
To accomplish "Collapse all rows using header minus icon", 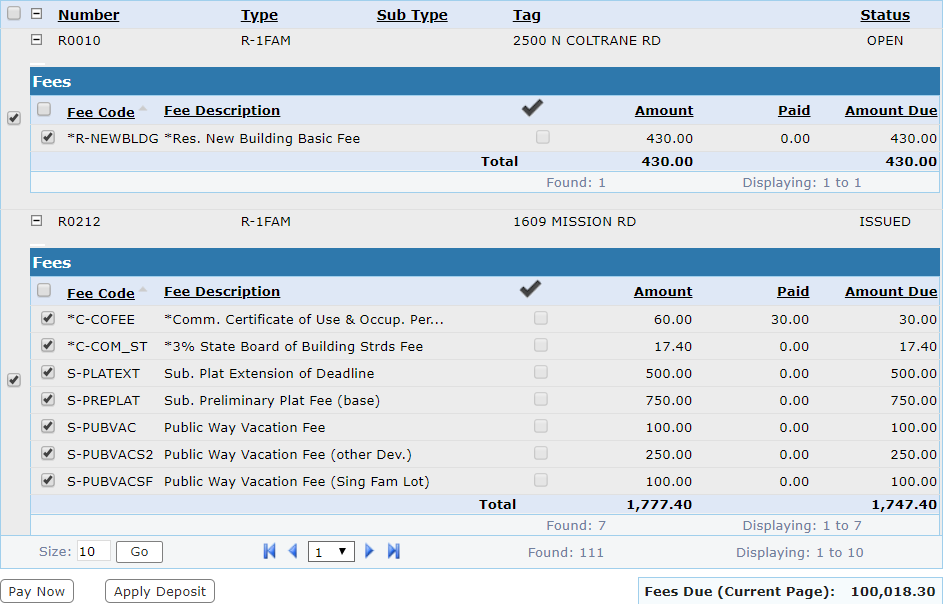I will pyautogui.click(x=37, y=14).
